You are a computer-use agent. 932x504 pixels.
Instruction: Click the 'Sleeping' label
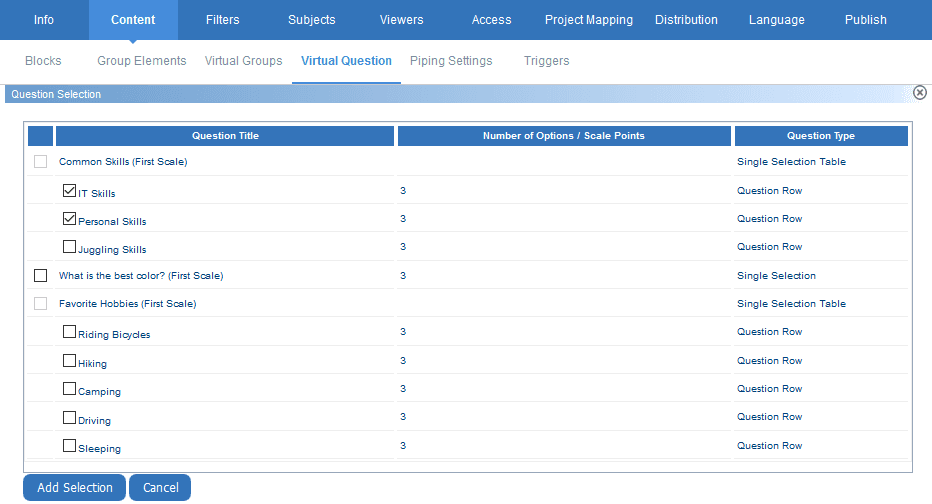pos(99,449)
